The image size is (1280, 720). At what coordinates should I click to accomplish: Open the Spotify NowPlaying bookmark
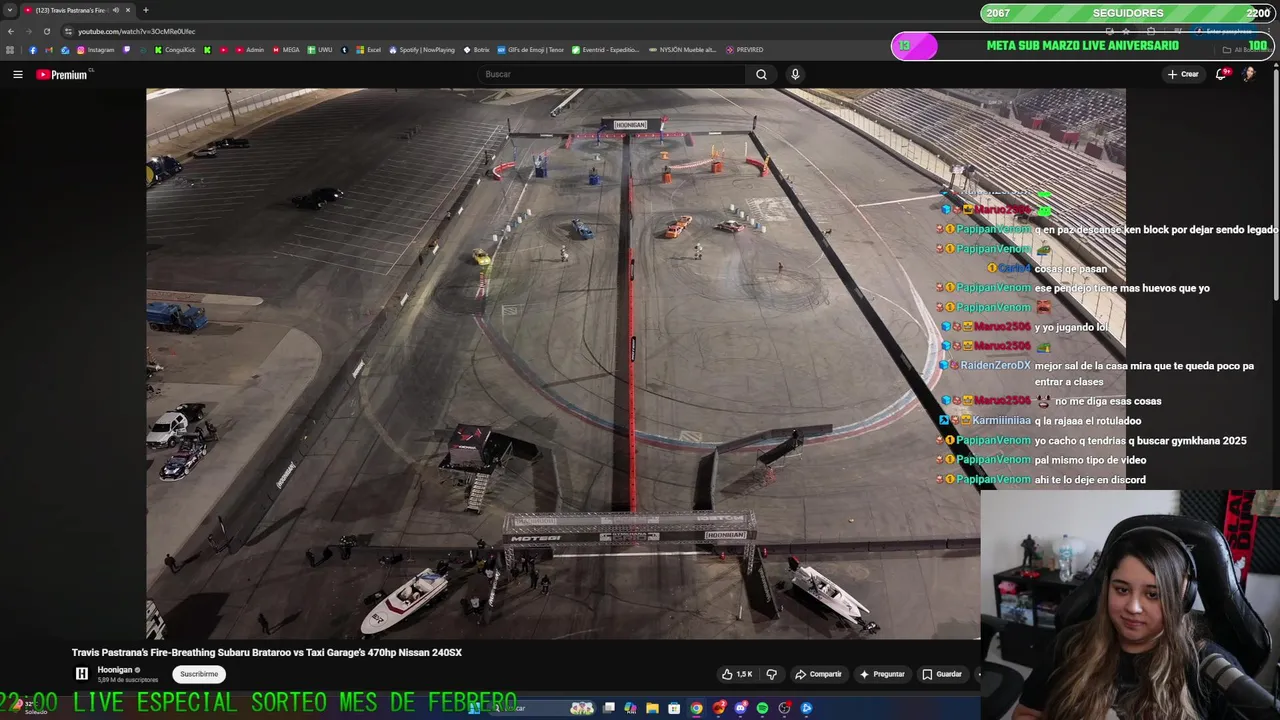tap(423, 50)
